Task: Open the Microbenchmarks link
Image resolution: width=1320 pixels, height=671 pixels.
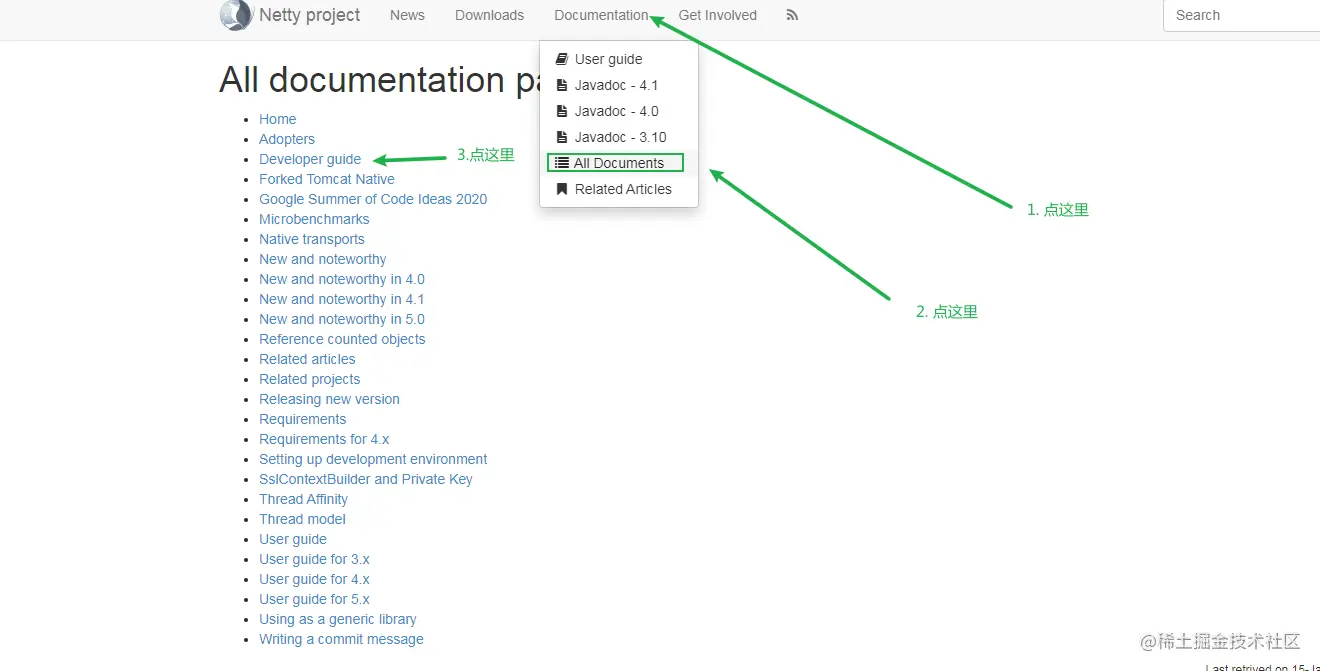Action: (x=314, y=219)
